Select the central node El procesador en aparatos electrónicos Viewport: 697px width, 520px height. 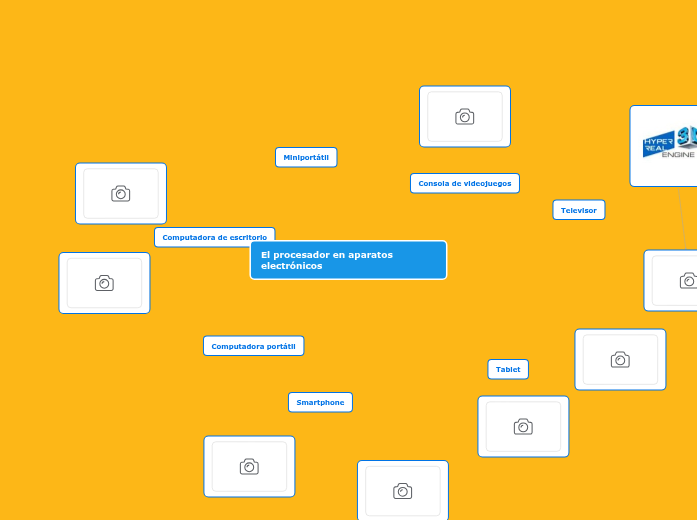click(x=348, y=260)
